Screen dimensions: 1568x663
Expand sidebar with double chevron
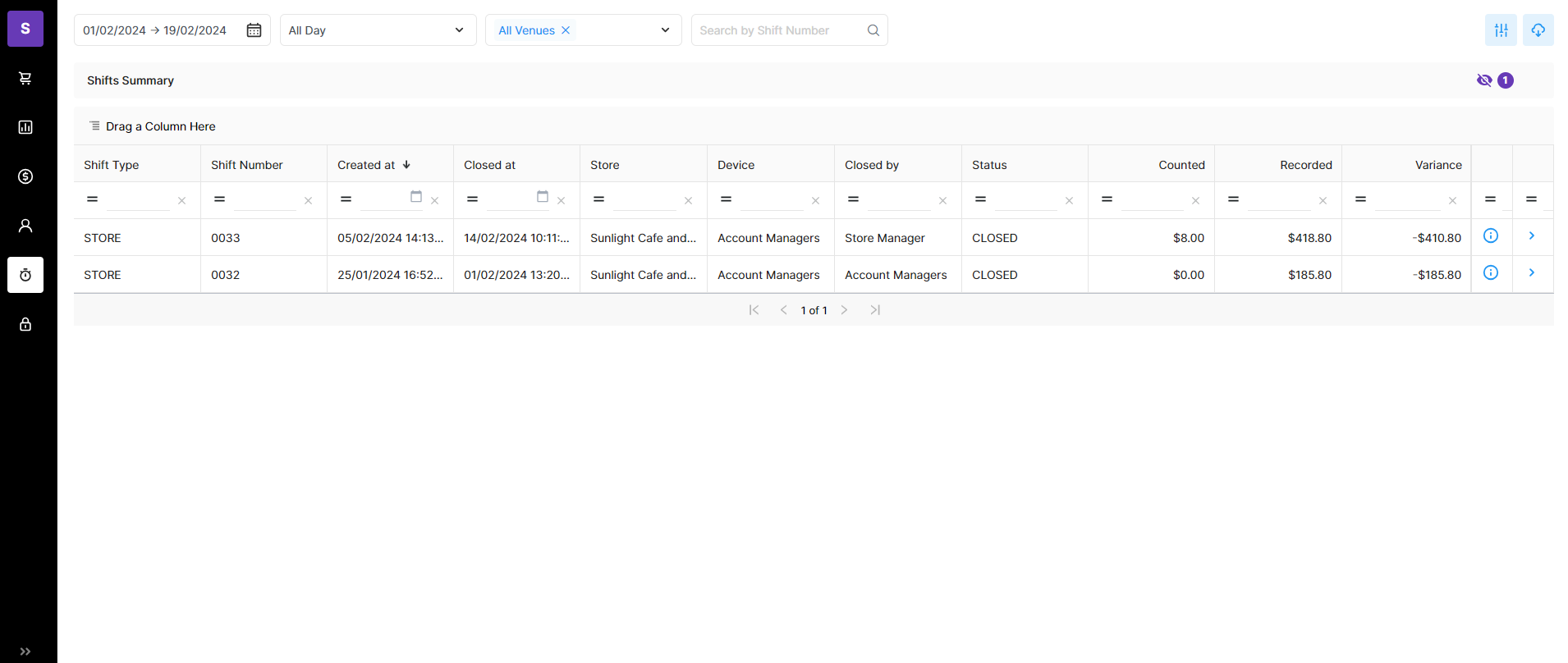(x=25, y=652)
